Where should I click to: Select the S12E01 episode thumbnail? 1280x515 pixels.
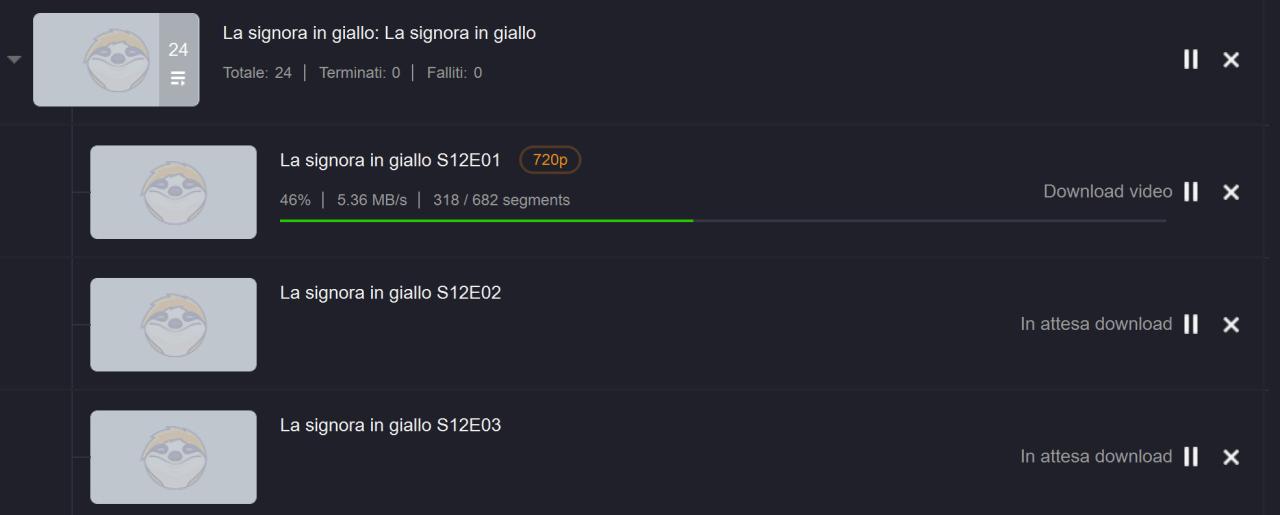(173, 192)
